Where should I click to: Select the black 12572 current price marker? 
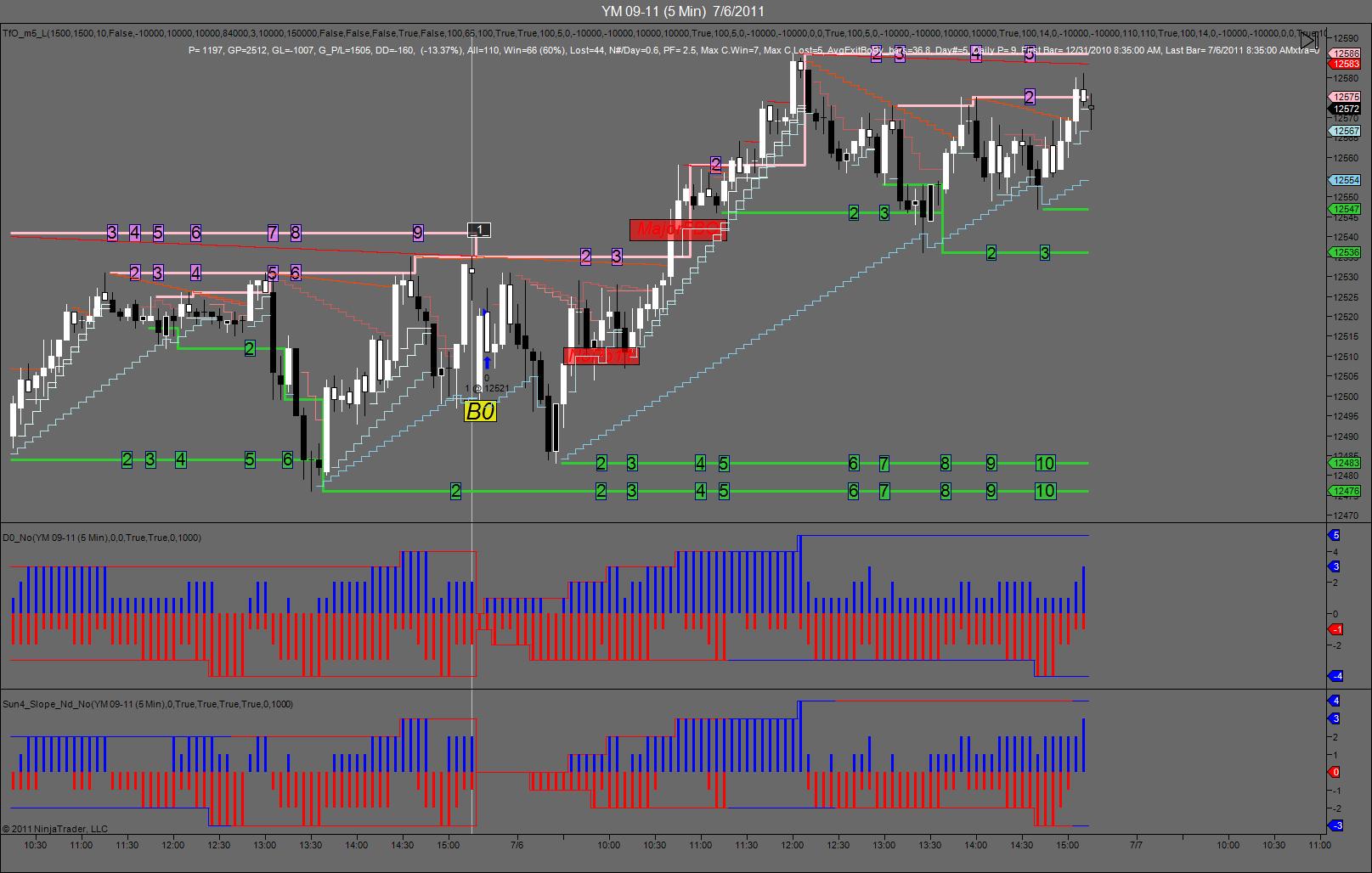(1346, 109)
